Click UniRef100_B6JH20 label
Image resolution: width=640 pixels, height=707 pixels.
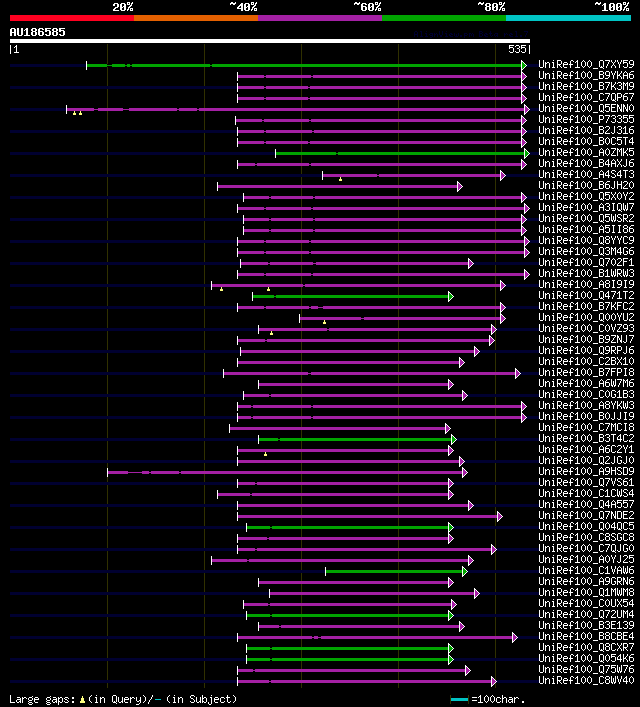click(x=586, y=185)
